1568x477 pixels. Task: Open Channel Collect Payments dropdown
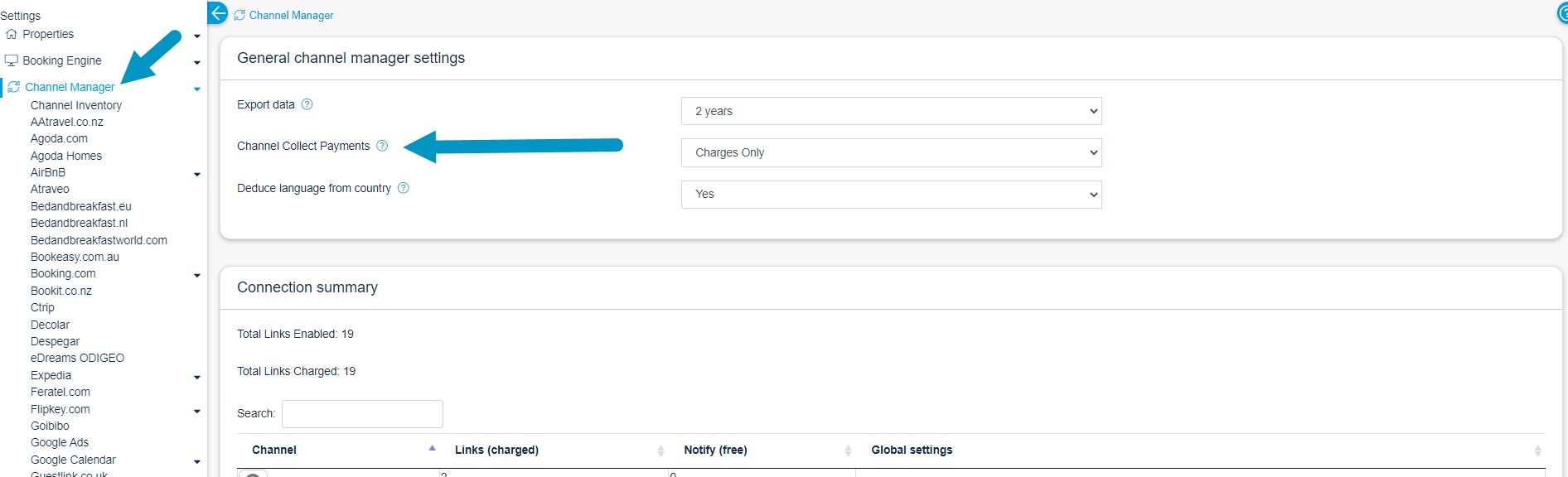coord(891,152)
